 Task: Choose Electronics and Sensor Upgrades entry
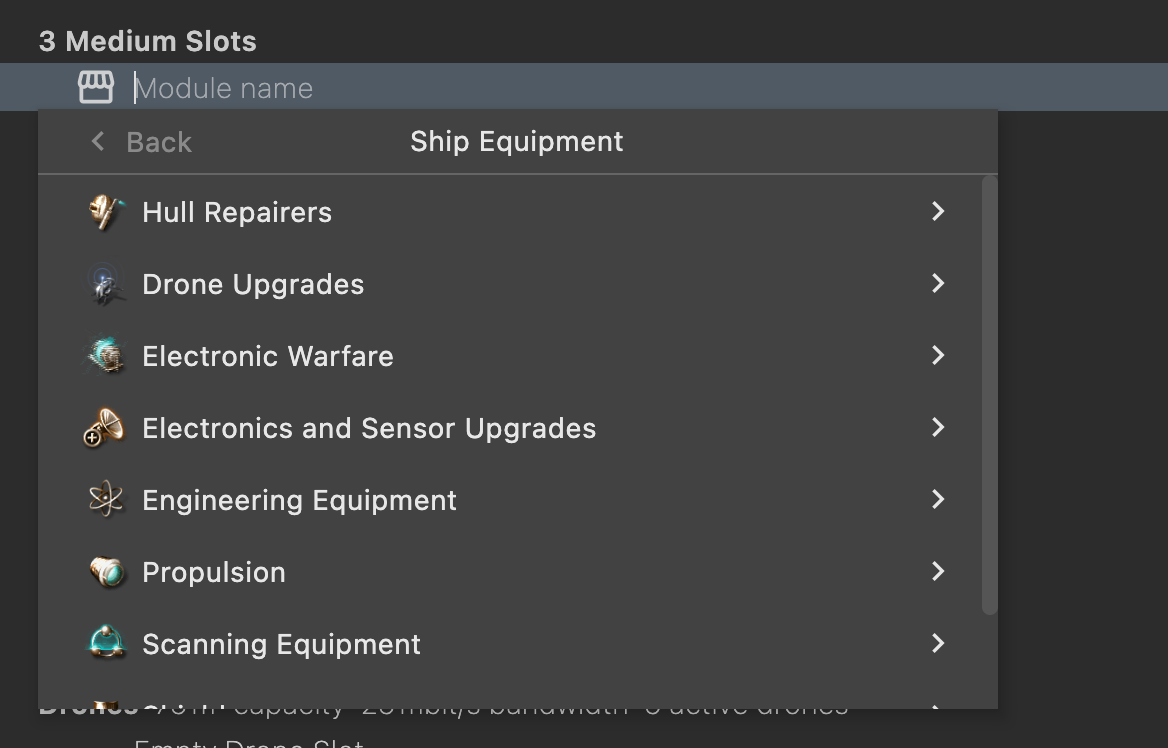coord(369,428)
